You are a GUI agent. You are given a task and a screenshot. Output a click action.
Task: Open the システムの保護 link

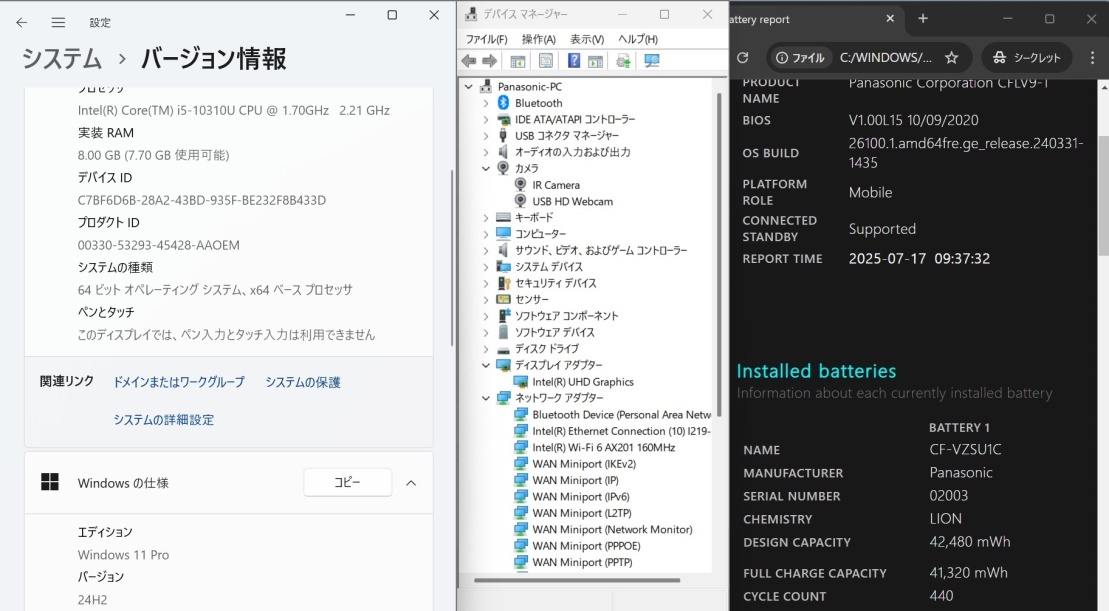tap(303, 382)
